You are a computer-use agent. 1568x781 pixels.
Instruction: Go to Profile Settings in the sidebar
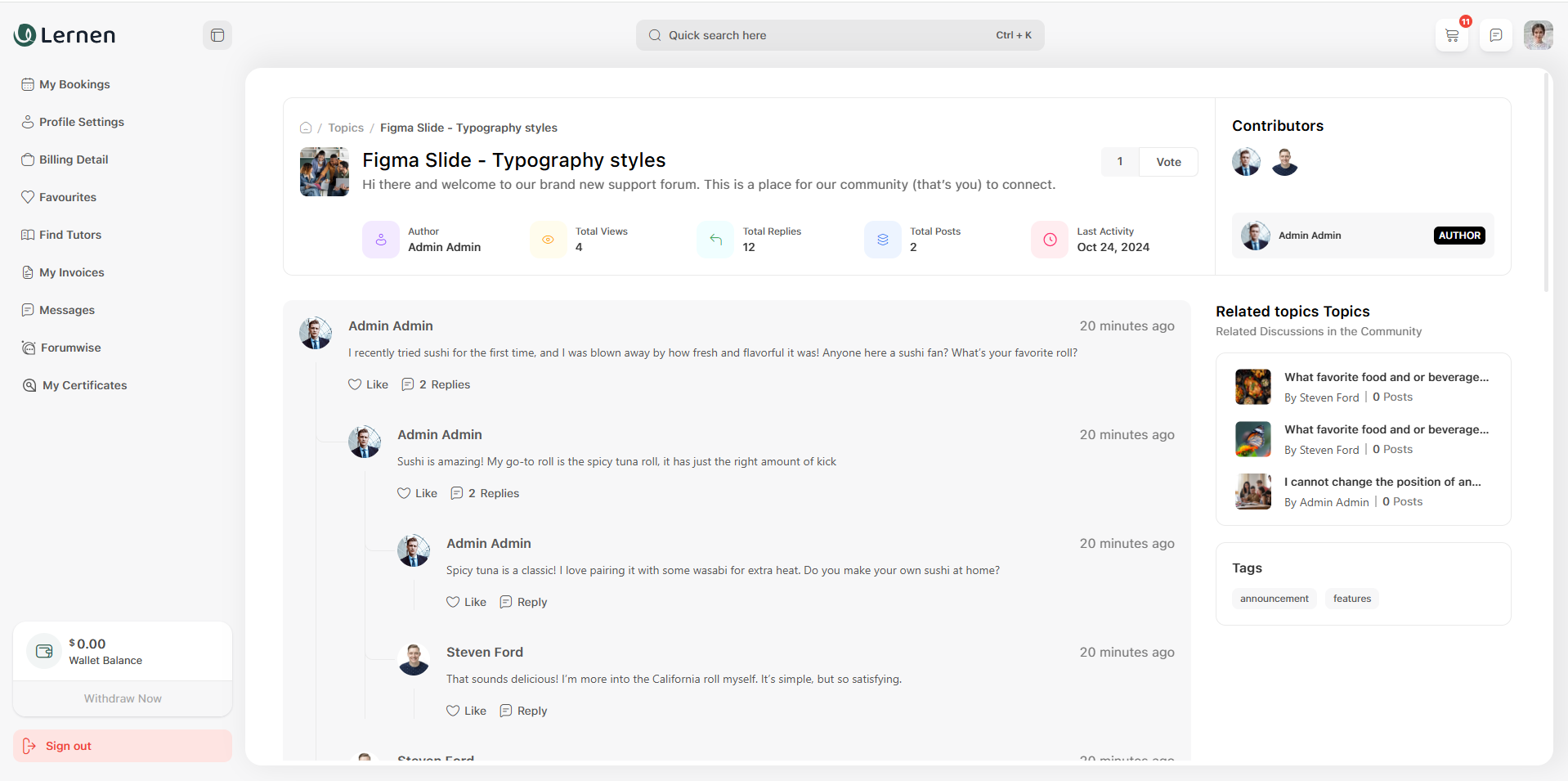click(x=81, y=122)
